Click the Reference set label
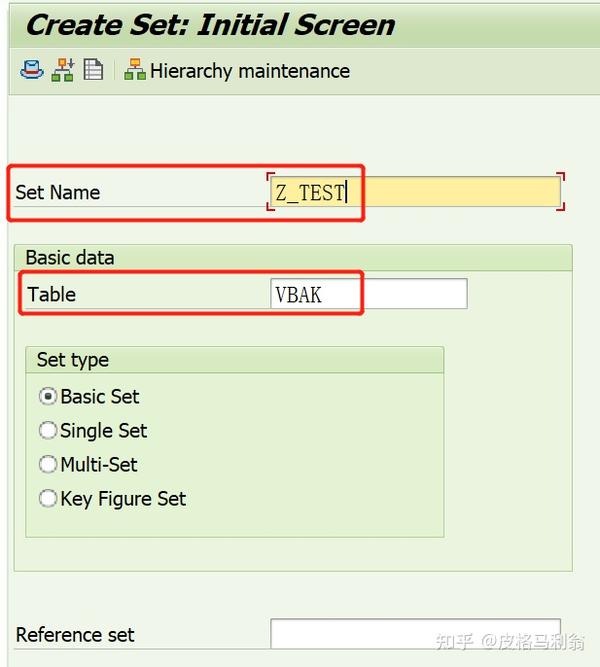This screenshot has height=667, width=600. [x=75, y=635]
